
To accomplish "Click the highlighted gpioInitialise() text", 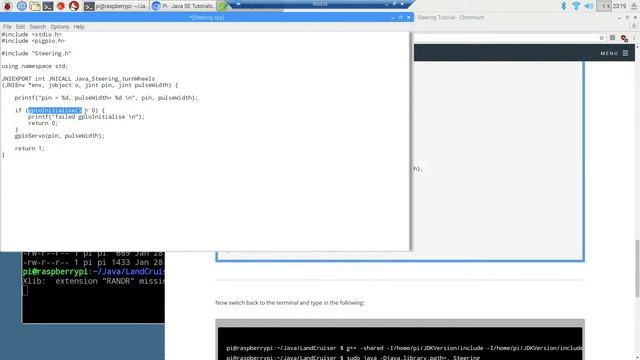I will [55, 110].
